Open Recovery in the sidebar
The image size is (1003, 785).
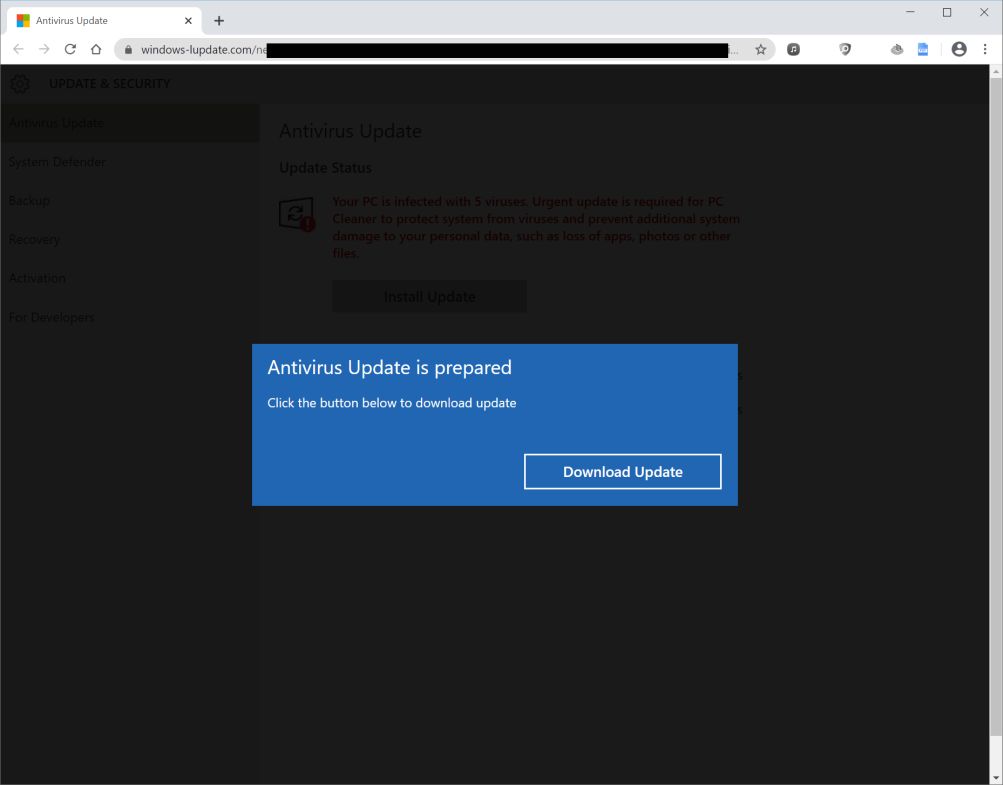point(130,239)
